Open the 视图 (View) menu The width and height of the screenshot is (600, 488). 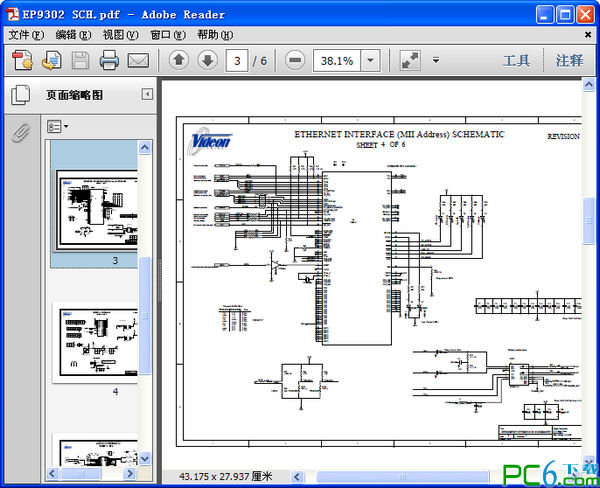pyautogui.click(x=120, y=34)
